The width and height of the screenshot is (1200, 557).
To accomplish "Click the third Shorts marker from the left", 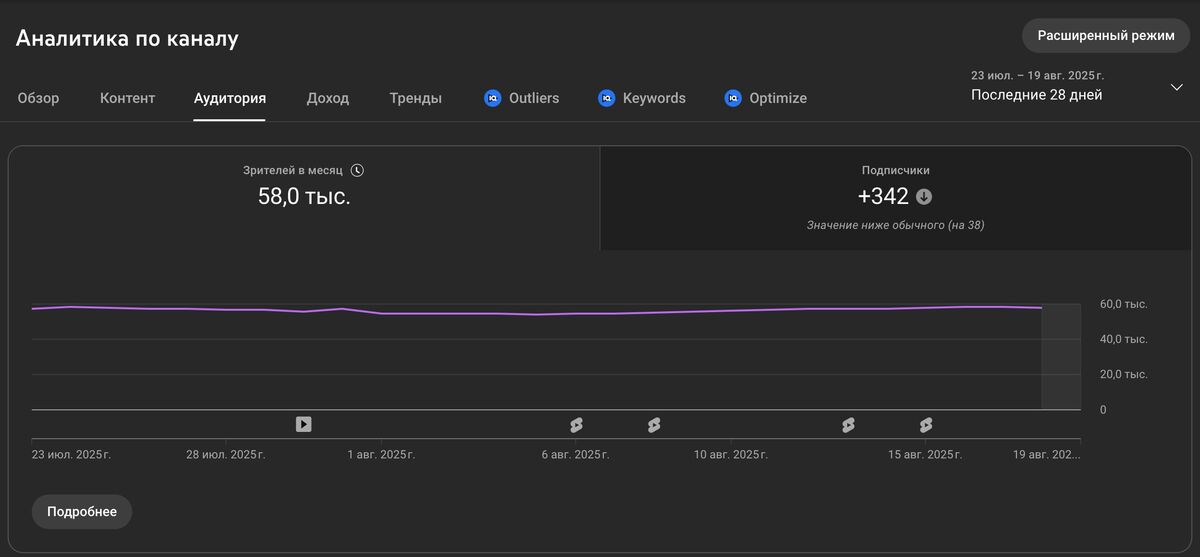I will tap(848, 425).
